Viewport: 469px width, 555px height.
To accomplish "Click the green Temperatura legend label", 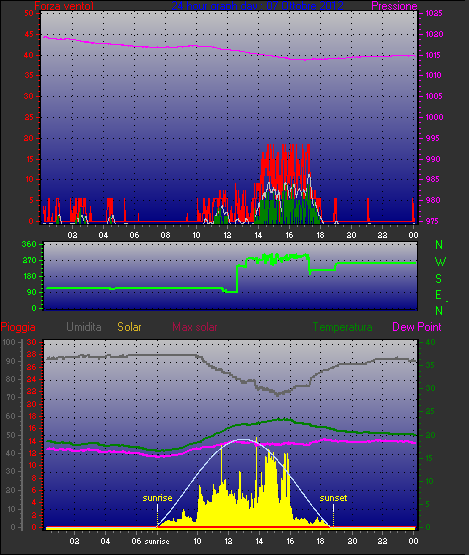I will pyautogui.click(x=342, y=327).
